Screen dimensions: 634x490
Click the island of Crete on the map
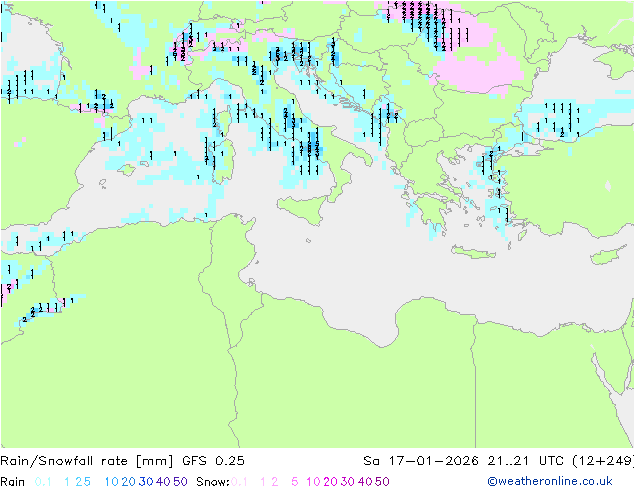[473, 252]
